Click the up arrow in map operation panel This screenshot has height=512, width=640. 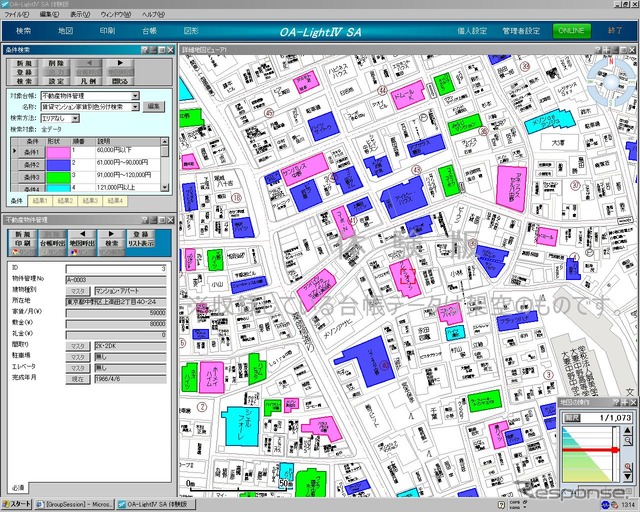[628, 430]
